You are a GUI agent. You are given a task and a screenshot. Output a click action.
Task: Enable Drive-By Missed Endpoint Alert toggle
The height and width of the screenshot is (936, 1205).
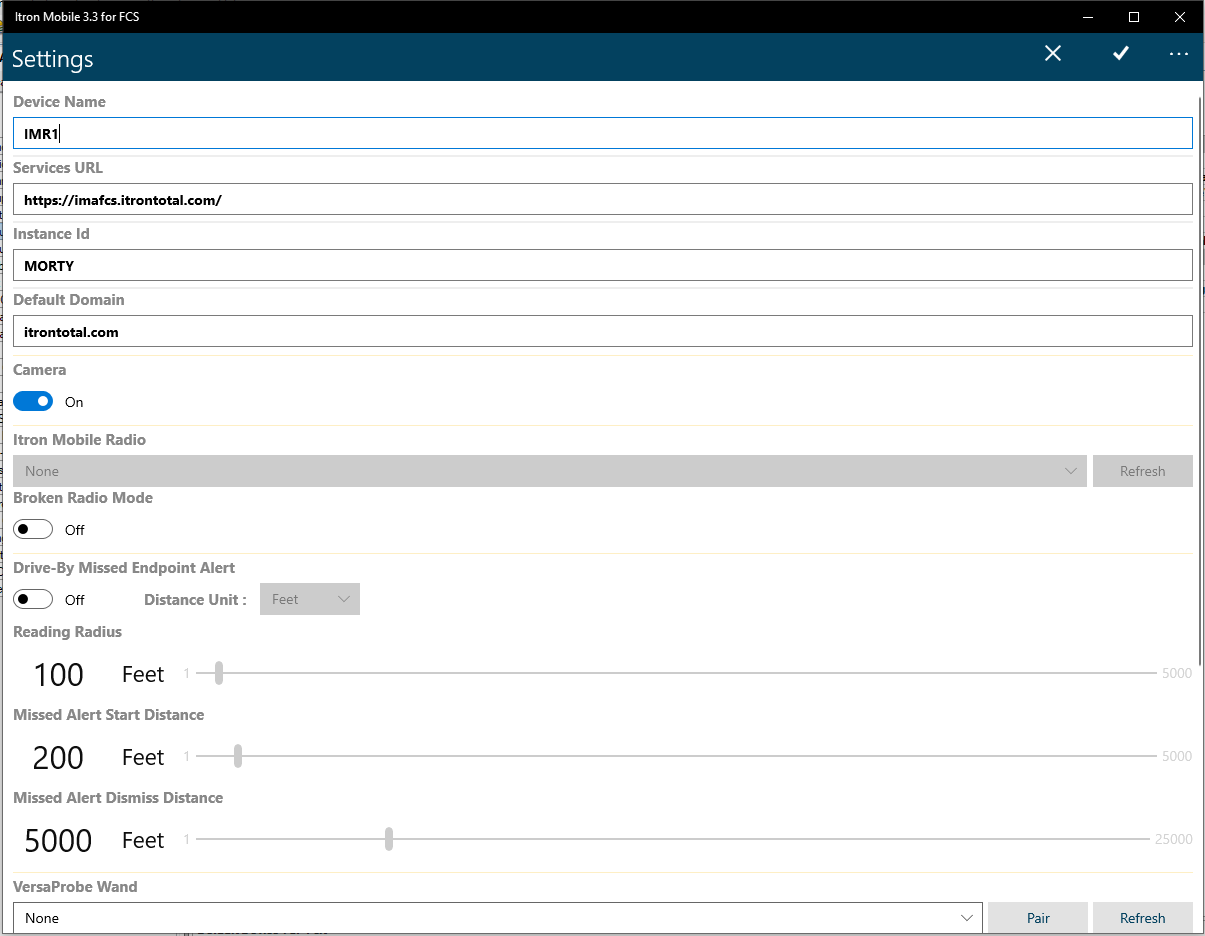33,600
